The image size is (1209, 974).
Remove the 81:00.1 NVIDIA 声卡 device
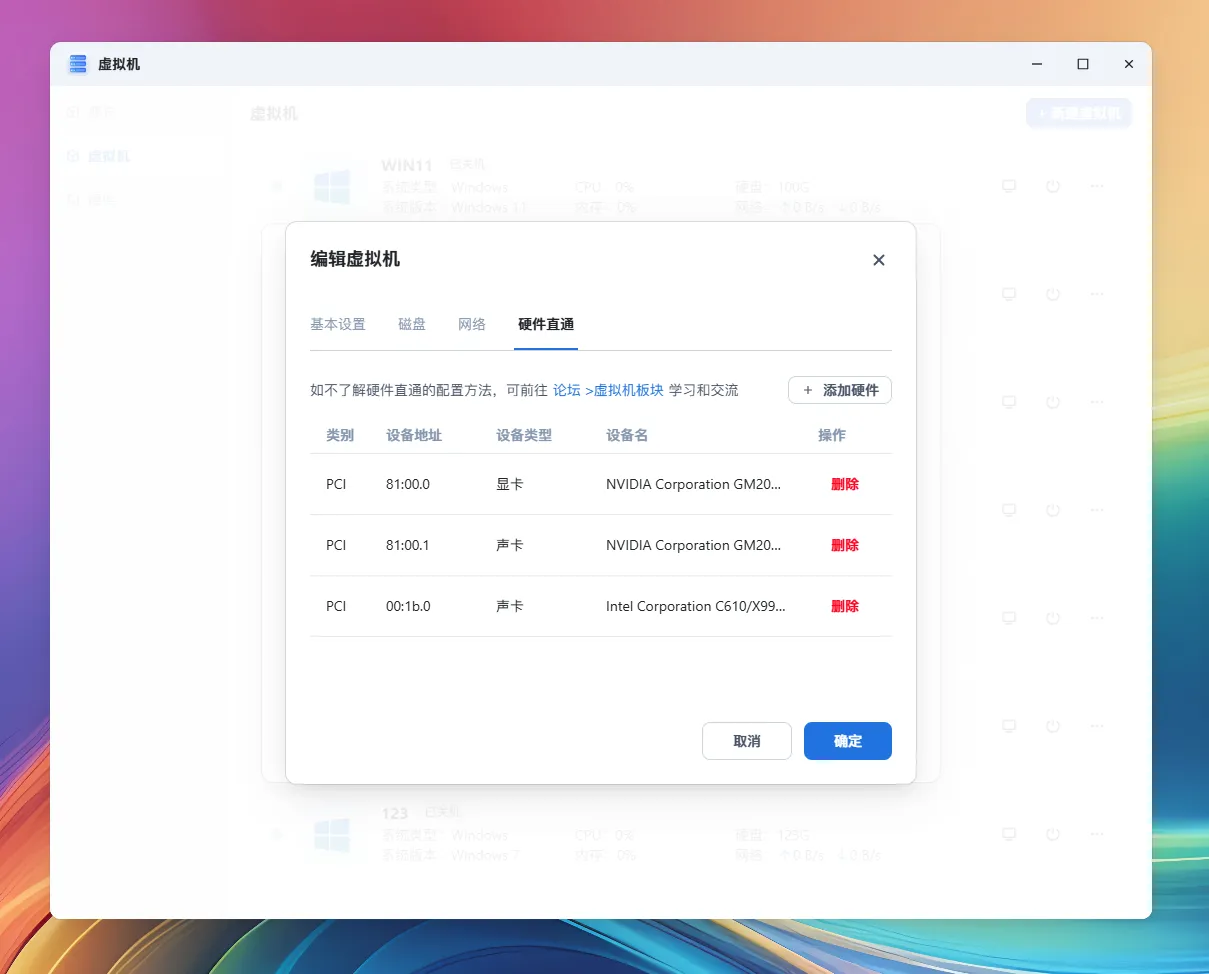[844, 545]
